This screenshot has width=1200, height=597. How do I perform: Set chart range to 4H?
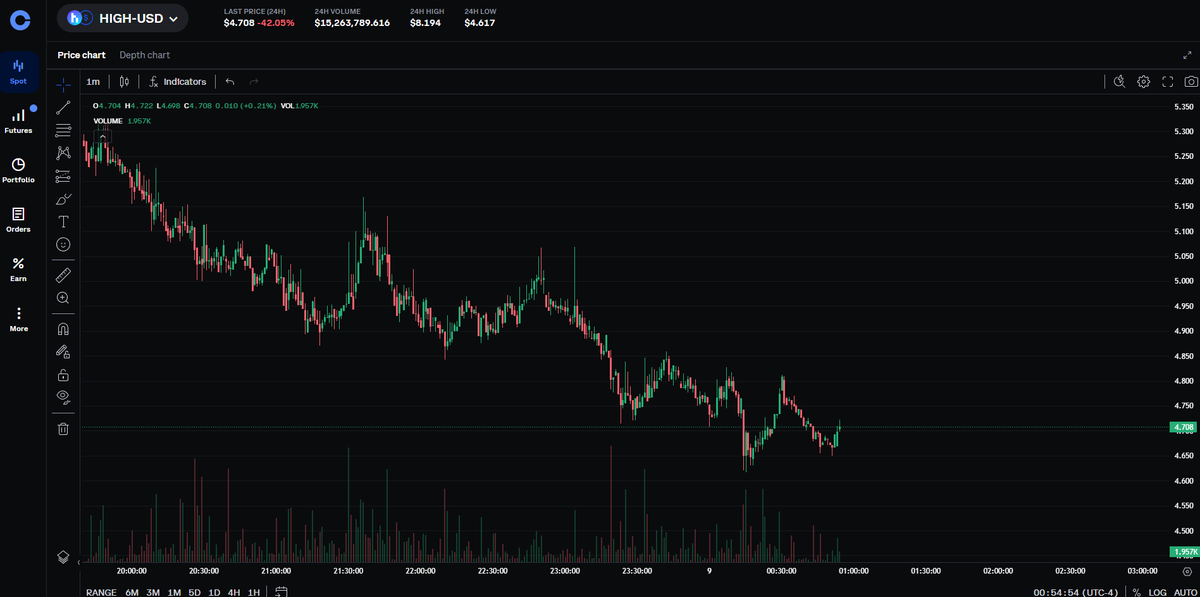(234, 592)
